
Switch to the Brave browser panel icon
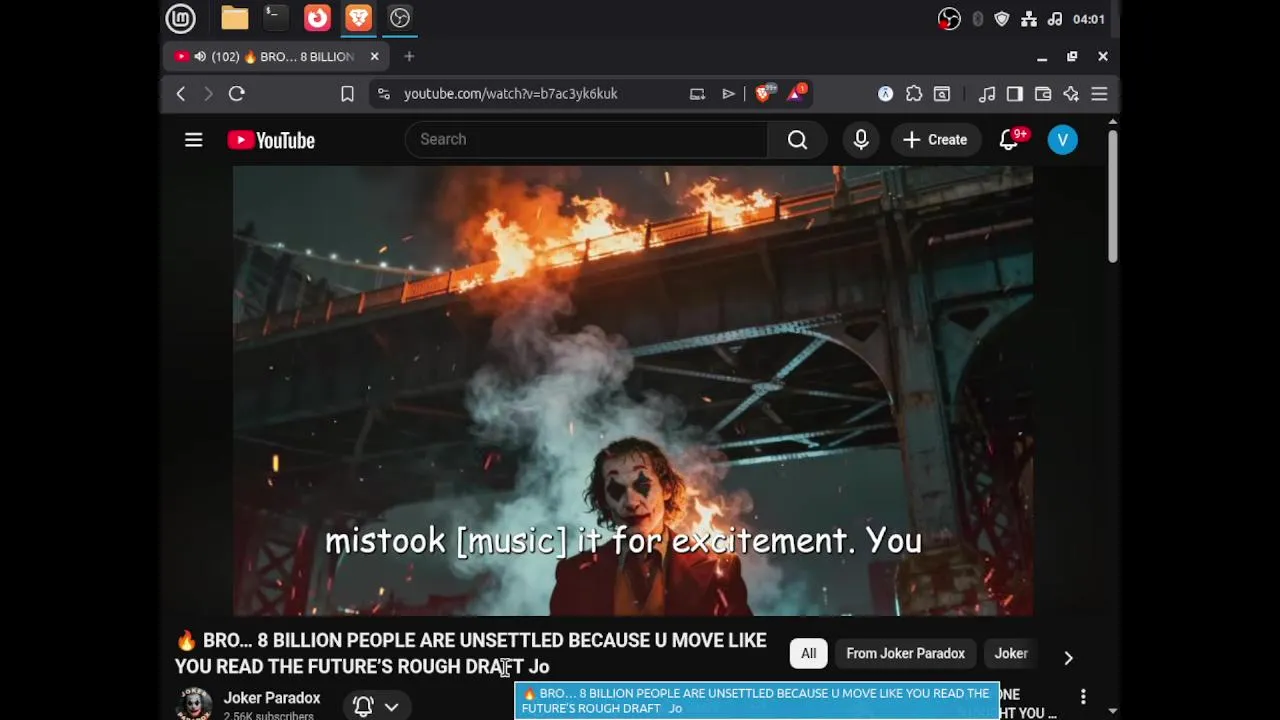(358, 18)
